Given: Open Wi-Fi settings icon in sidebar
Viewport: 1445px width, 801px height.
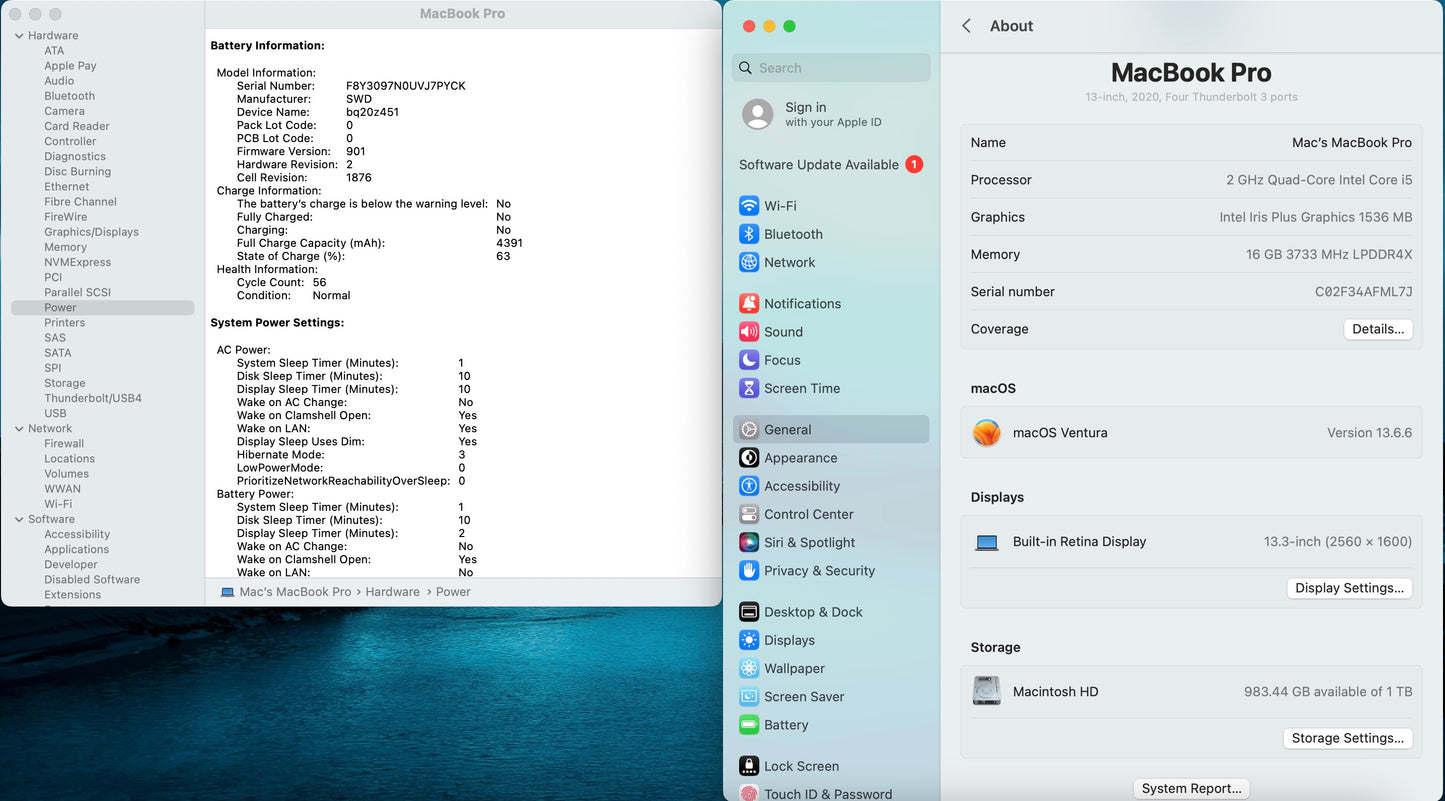Looking at the screenshot, I should (x=749, y=206).
